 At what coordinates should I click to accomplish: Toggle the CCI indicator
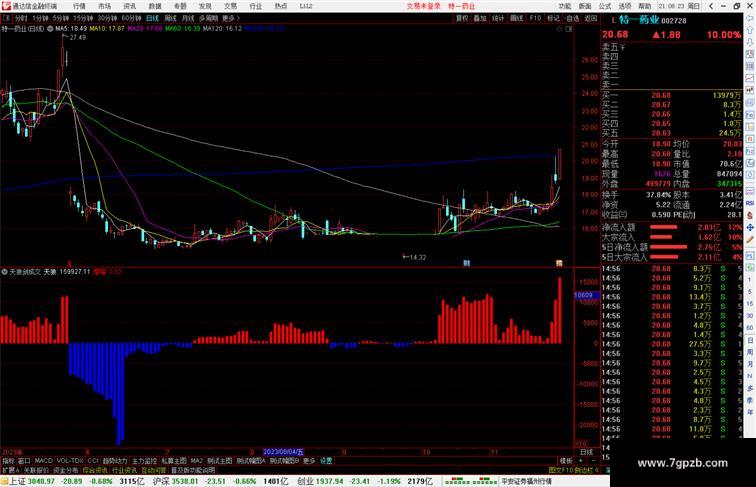pyautogui.click(x=93, y=461)
